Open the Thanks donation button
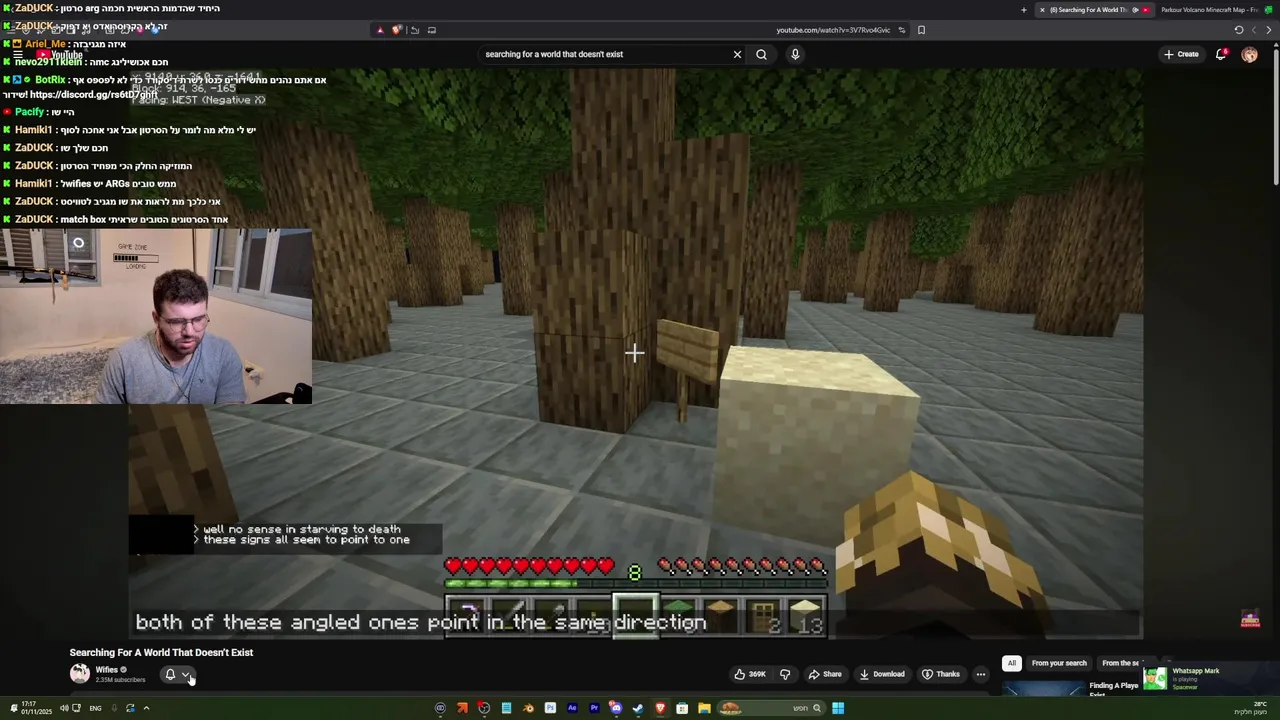The height and width of the screenshot is (720, 1280). (x=941, y=674)
